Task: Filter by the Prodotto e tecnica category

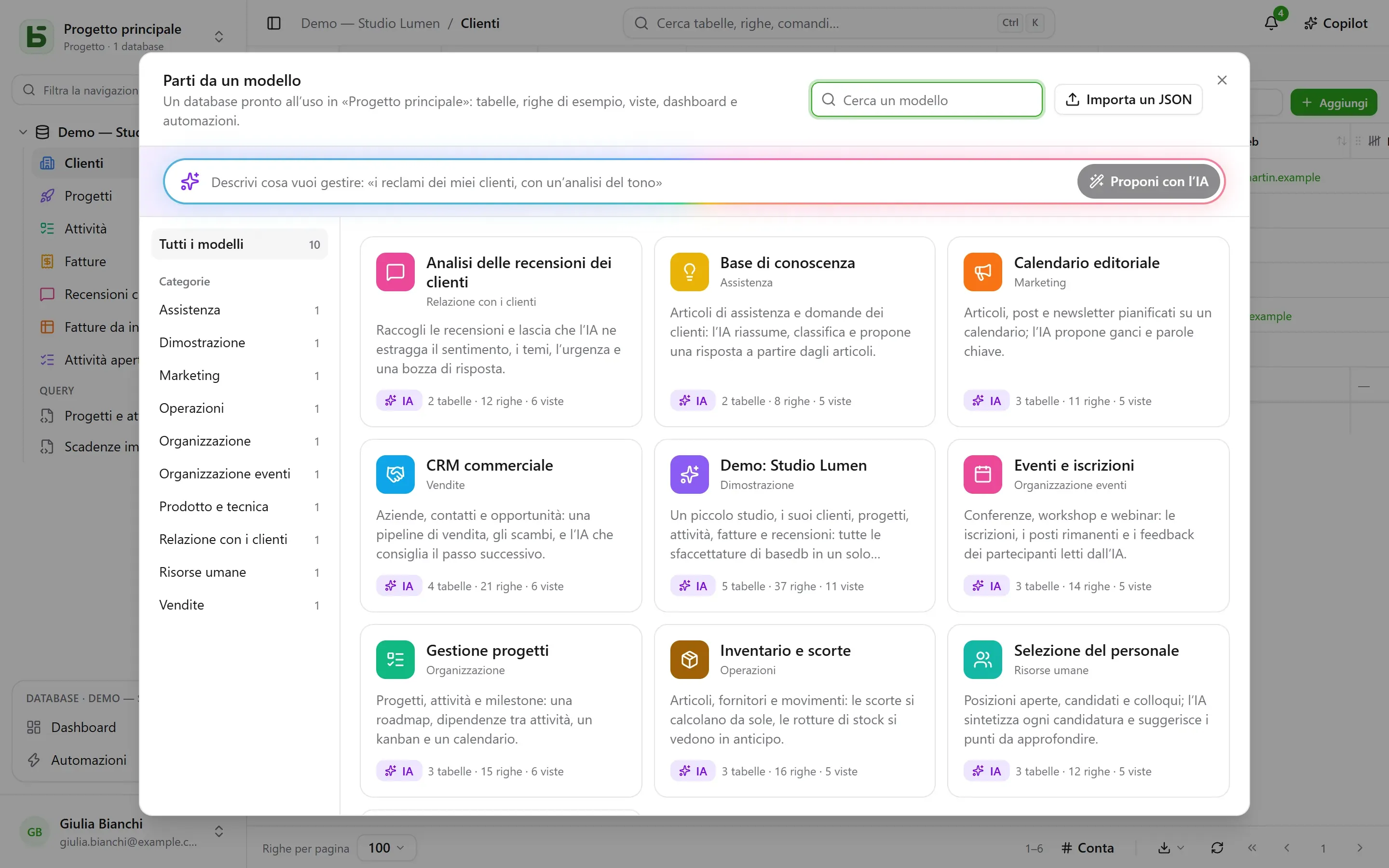Action: tap(239, 507)
